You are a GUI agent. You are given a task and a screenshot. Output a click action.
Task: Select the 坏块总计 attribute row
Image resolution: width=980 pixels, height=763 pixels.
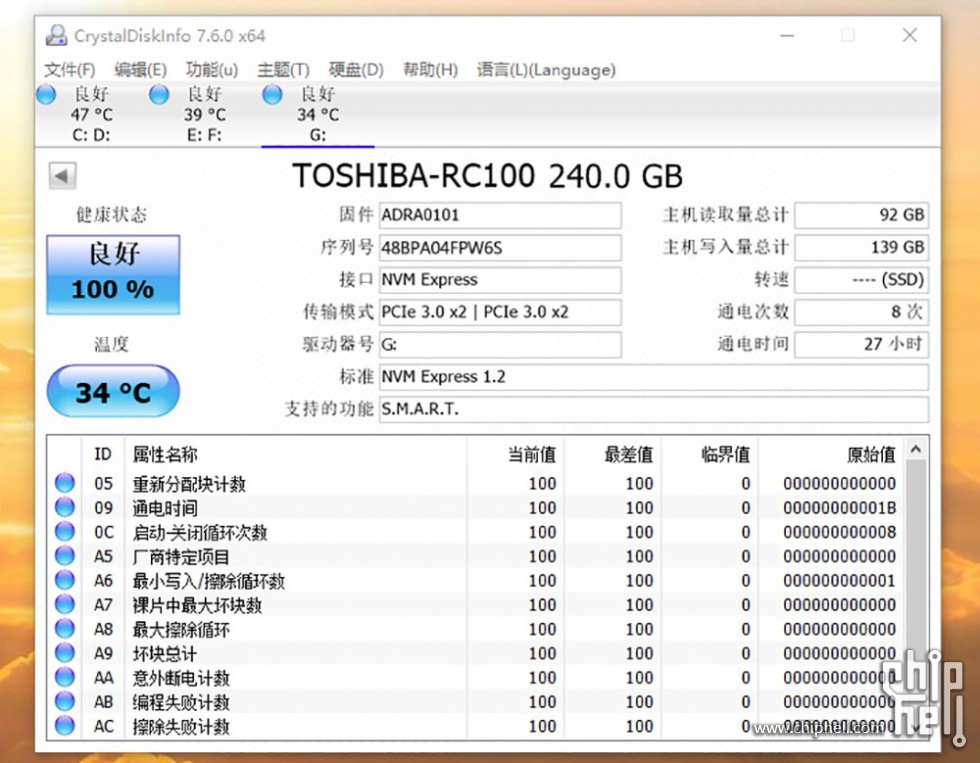click(476, 654)
